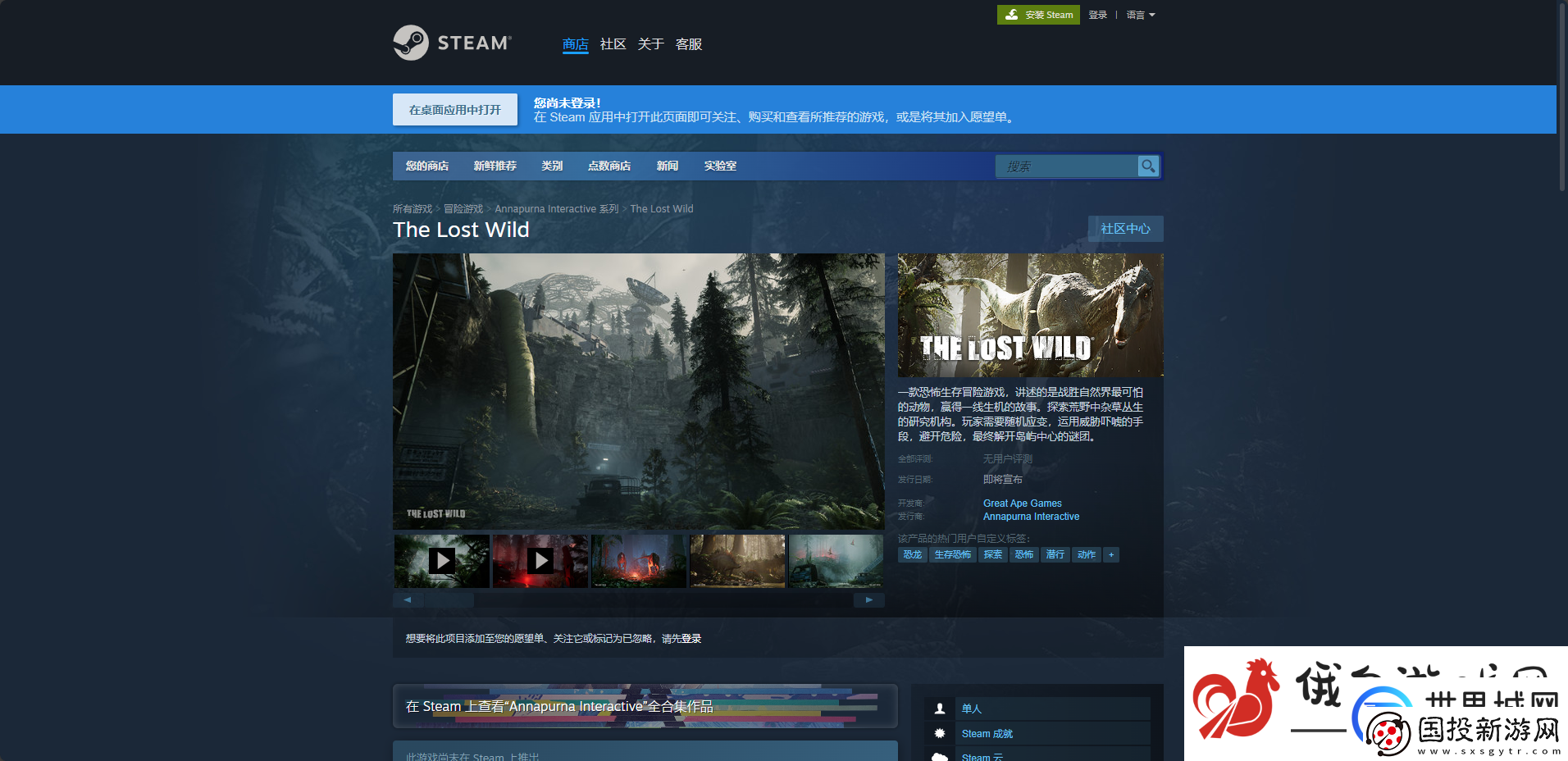Select the 恐龙 dinosaur tag
The height and width of the screenshot is (761, 1568).
(913, 554)
